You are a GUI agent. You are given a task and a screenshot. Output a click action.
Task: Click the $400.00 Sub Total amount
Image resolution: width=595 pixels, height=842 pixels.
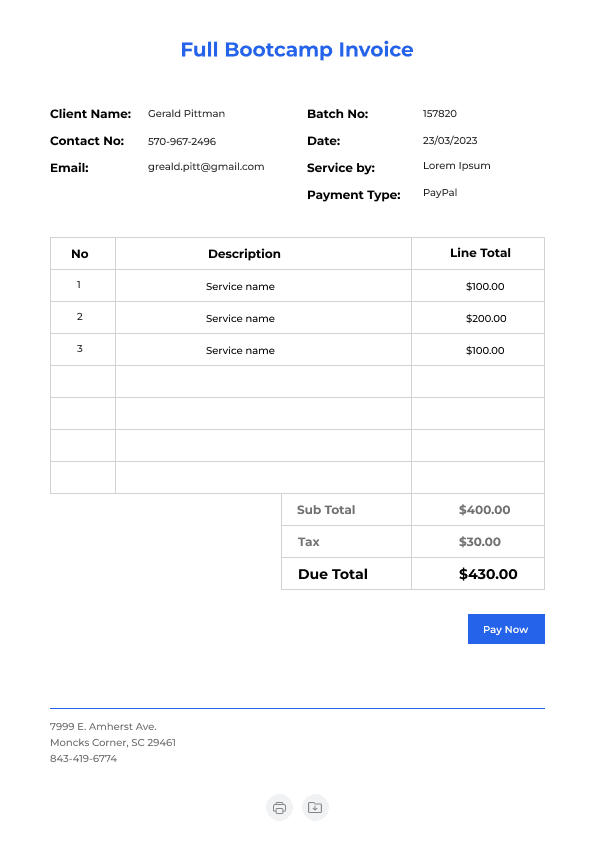coord(484,510)
